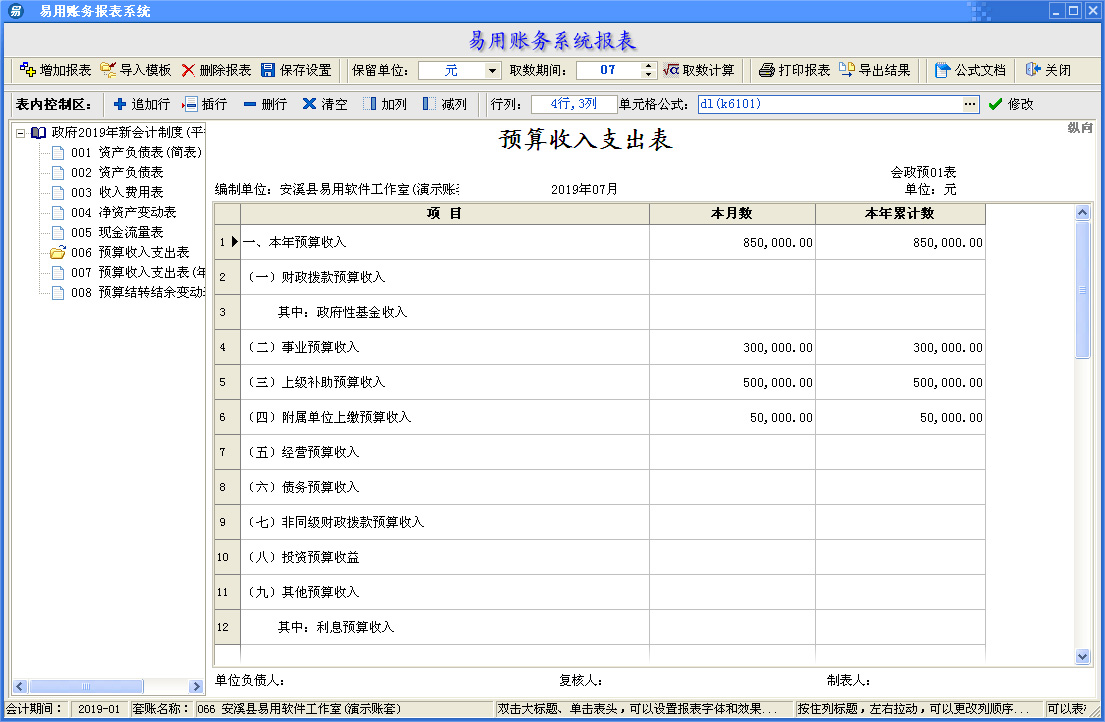Click row 1 current-row arrow marker

pos(235,242)
